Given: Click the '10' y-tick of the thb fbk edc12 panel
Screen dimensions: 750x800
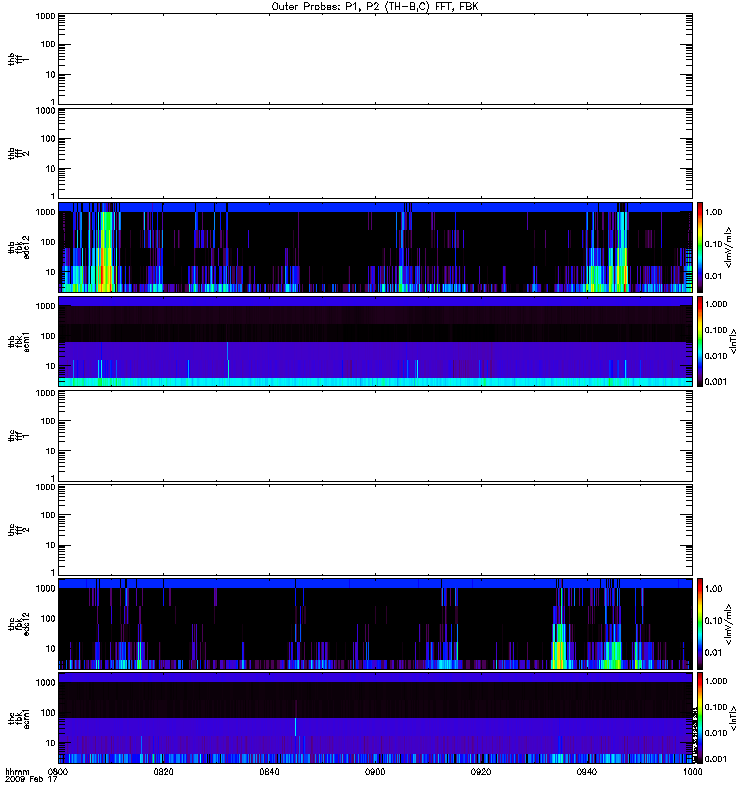Looking at the screenshot, I should click(x=51, y=272).
